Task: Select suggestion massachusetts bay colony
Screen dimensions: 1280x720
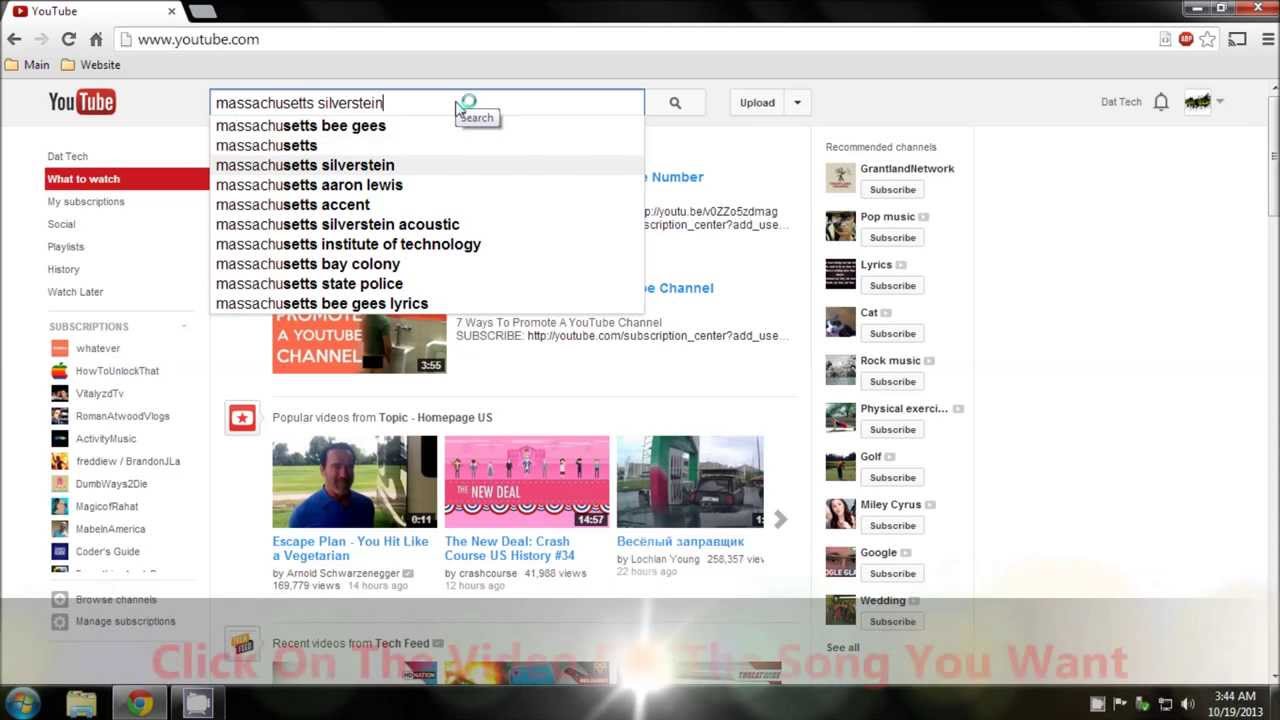Action: pos(427,264)
